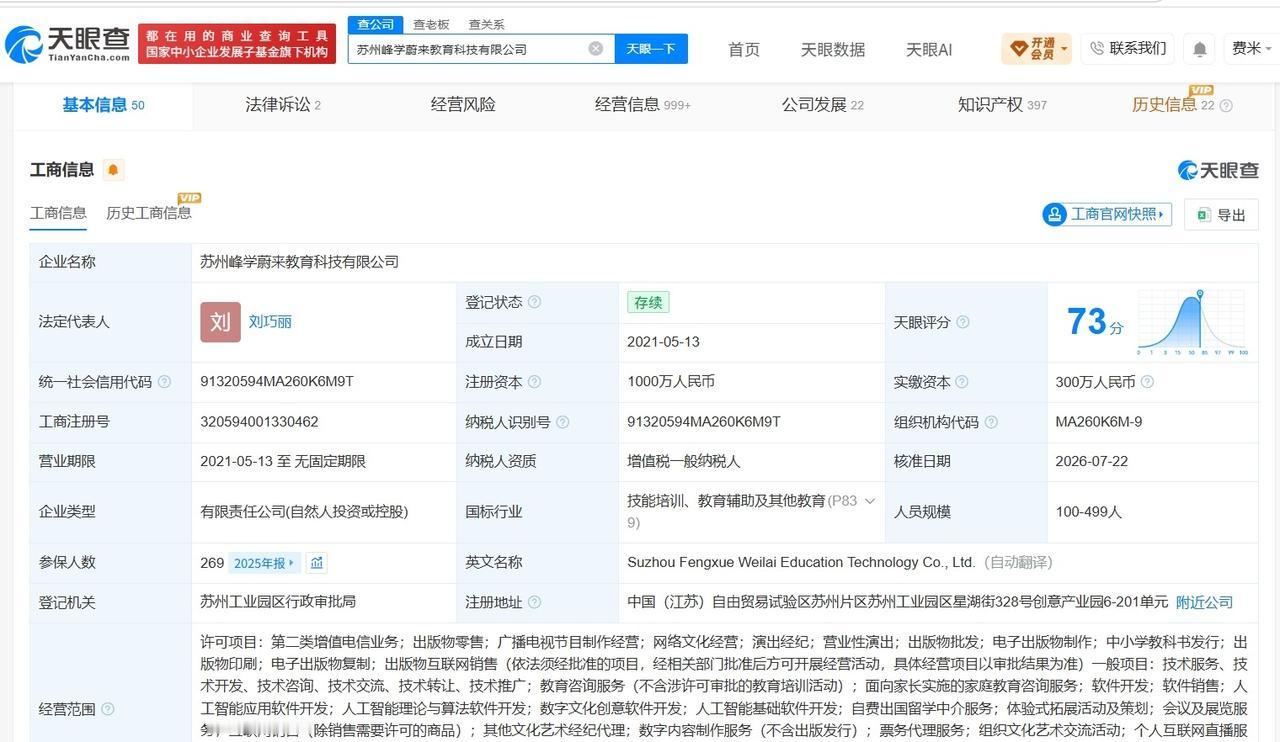
Task: Click the red slogan banner
Action: coord(237,43)
